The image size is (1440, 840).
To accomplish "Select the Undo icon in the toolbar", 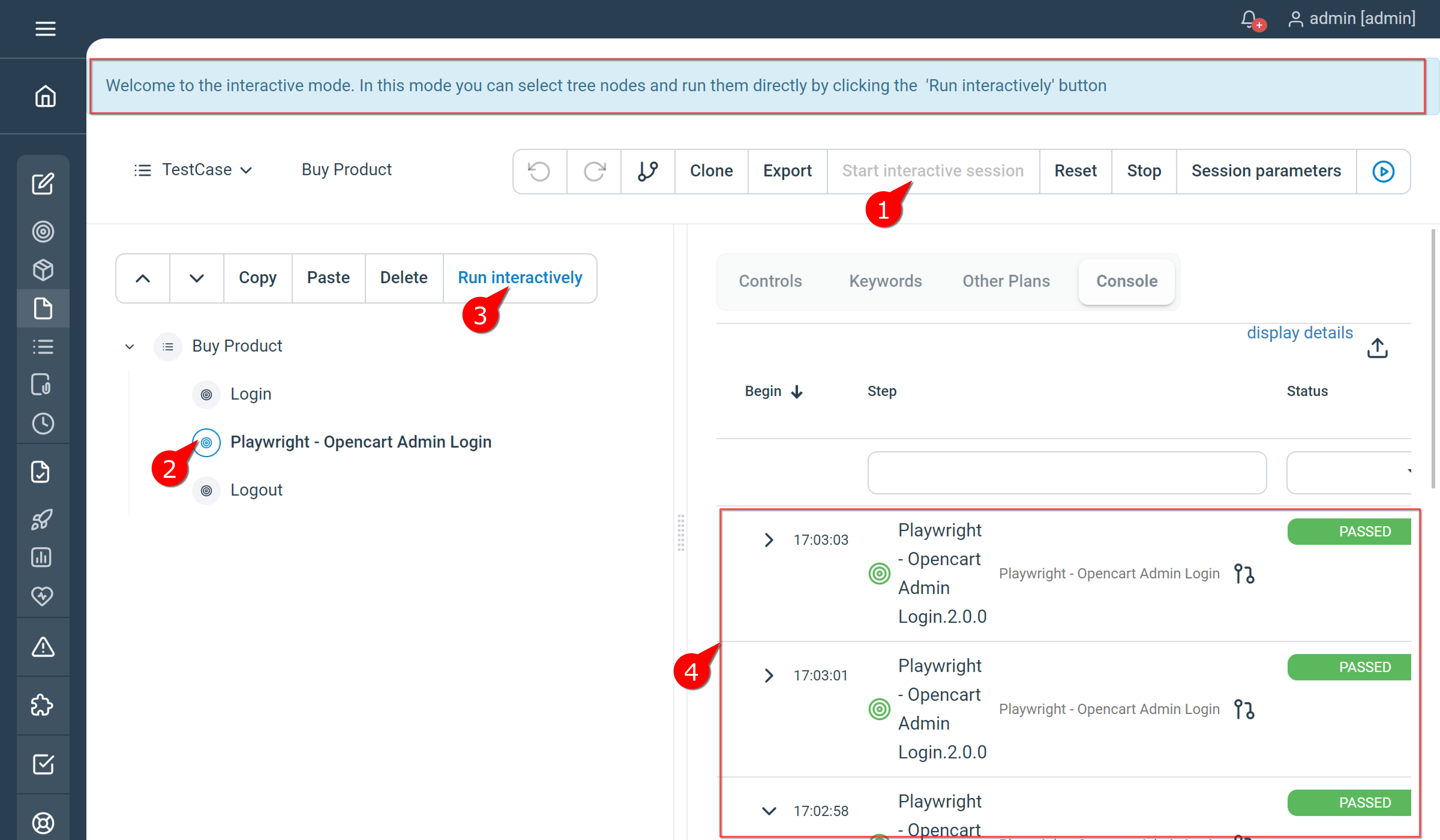I will (539, 171).
